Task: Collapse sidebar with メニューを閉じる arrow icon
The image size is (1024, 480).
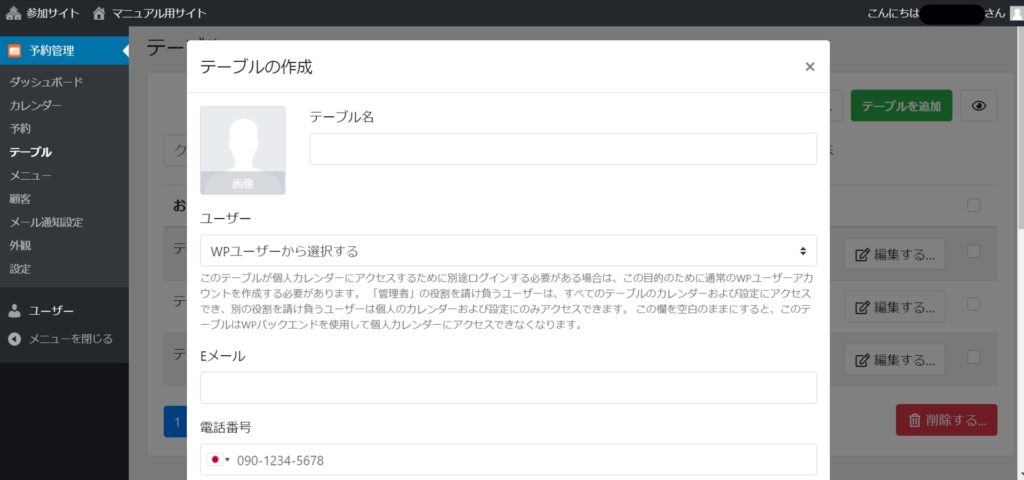Action: pyautogui.click(x=15, y=339)
